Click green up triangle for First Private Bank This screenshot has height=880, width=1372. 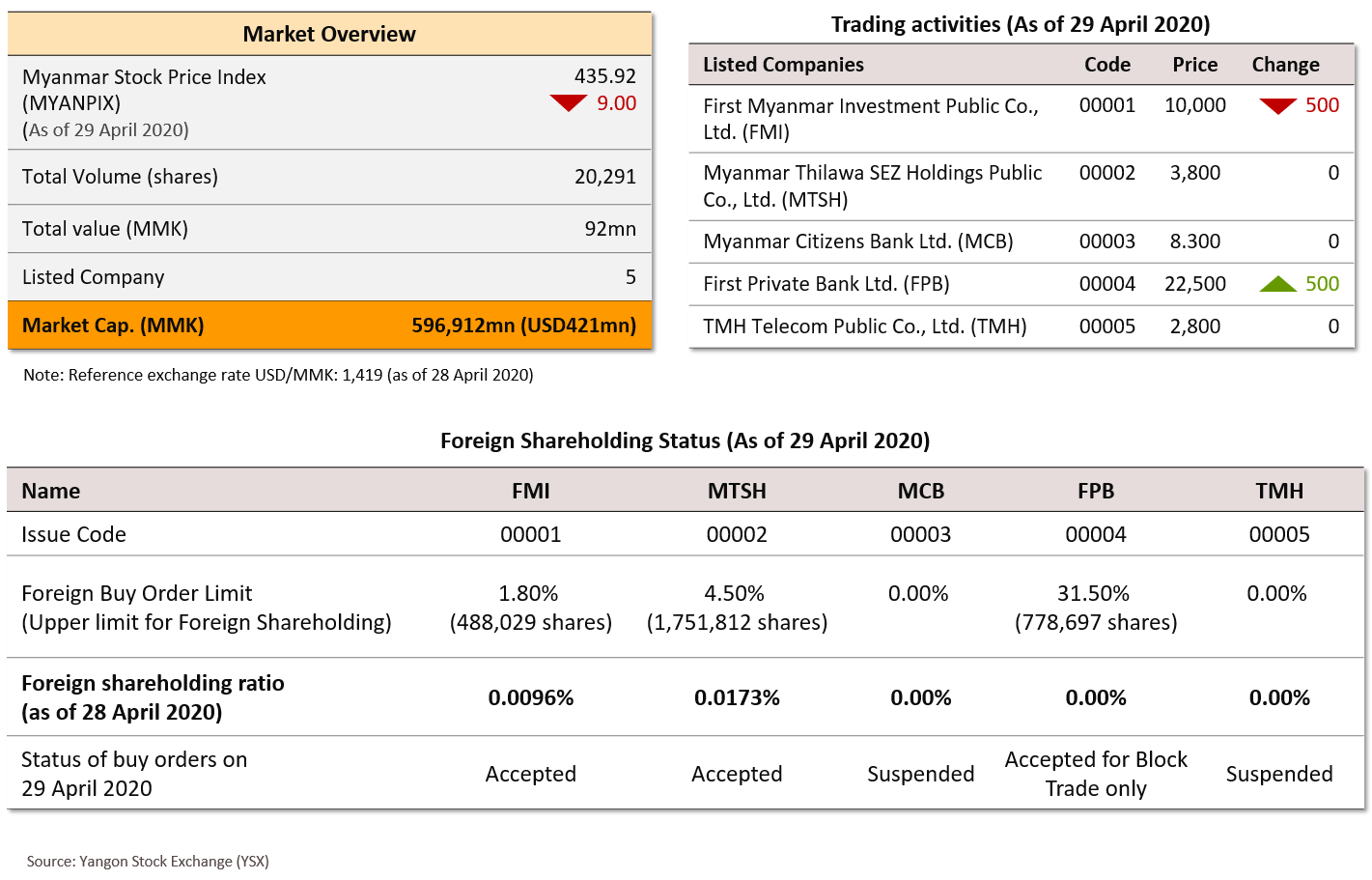pos(1278,284)
